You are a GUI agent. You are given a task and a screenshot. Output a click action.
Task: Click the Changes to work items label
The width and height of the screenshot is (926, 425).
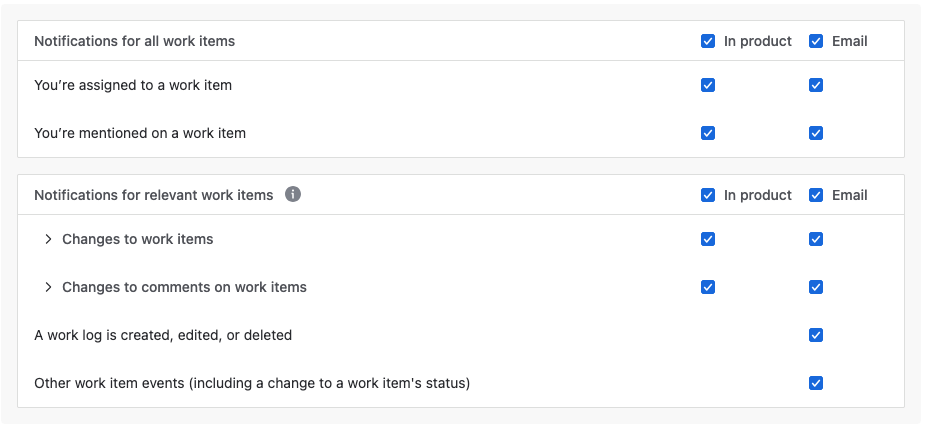point(138,239)
